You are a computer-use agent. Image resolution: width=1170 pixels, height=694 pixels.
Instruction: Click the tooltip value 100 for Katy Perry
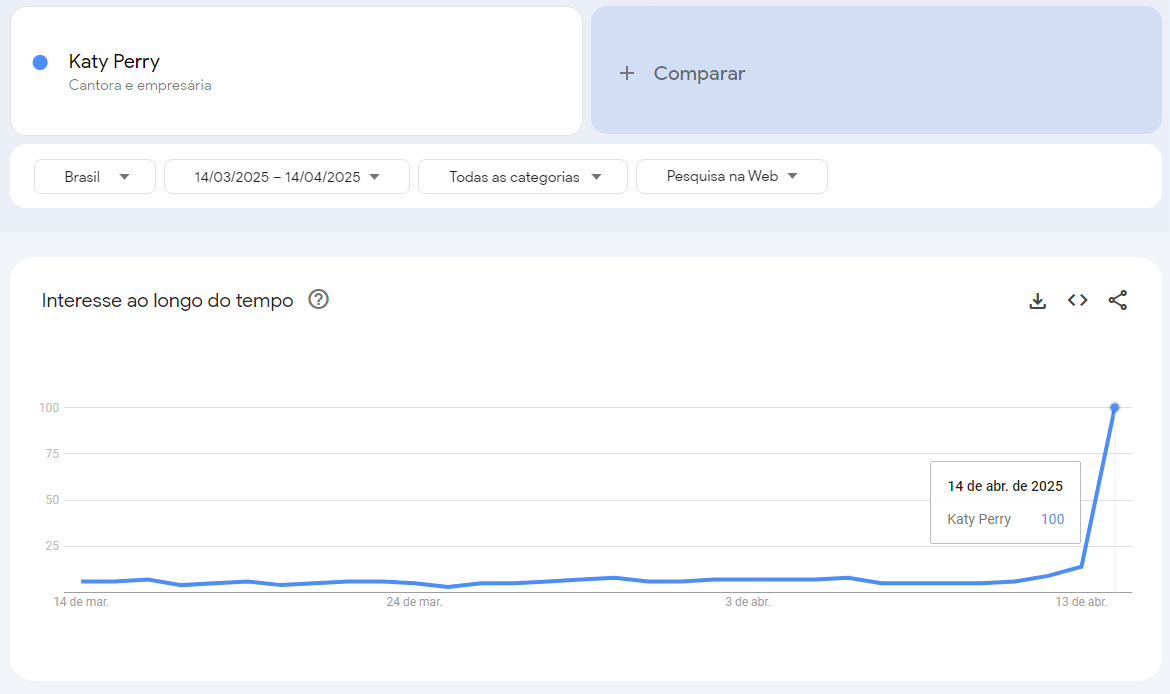1052,519
